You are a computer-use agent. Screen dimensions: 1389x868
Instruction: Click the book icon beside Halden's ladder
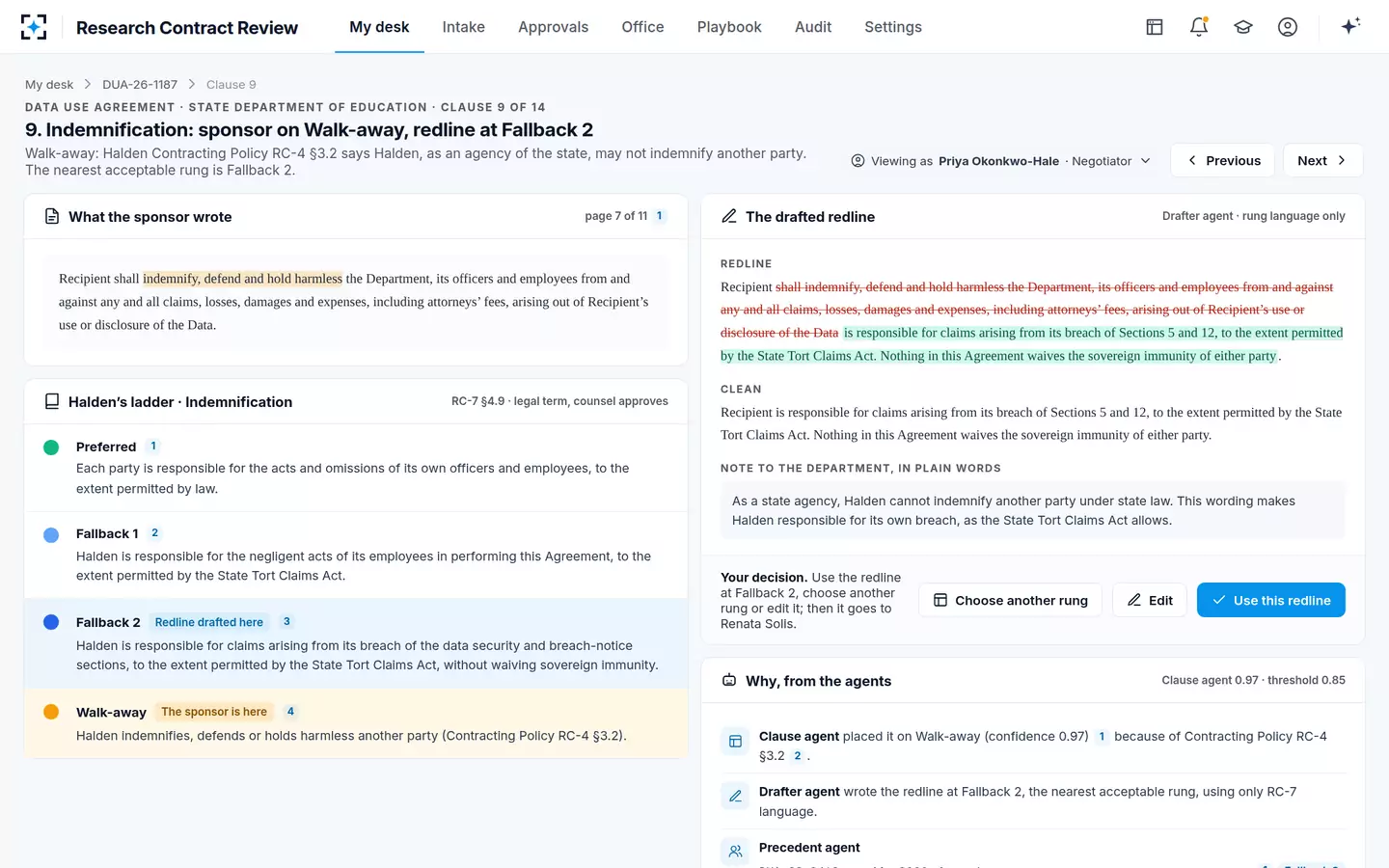52,401
